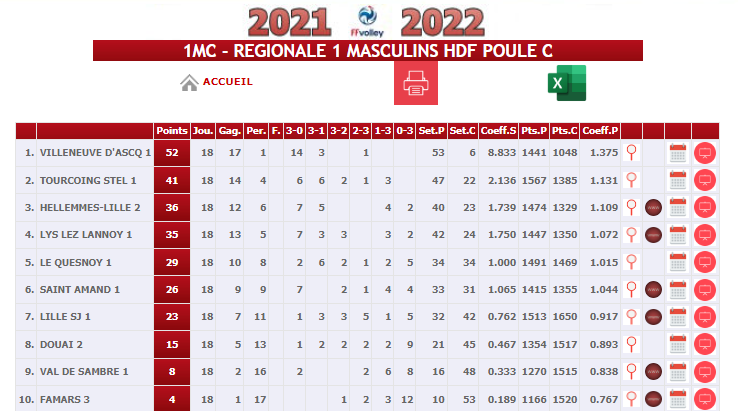Open the map pin for Famars 3
The image size is (738, 411).
coord(632,399)
